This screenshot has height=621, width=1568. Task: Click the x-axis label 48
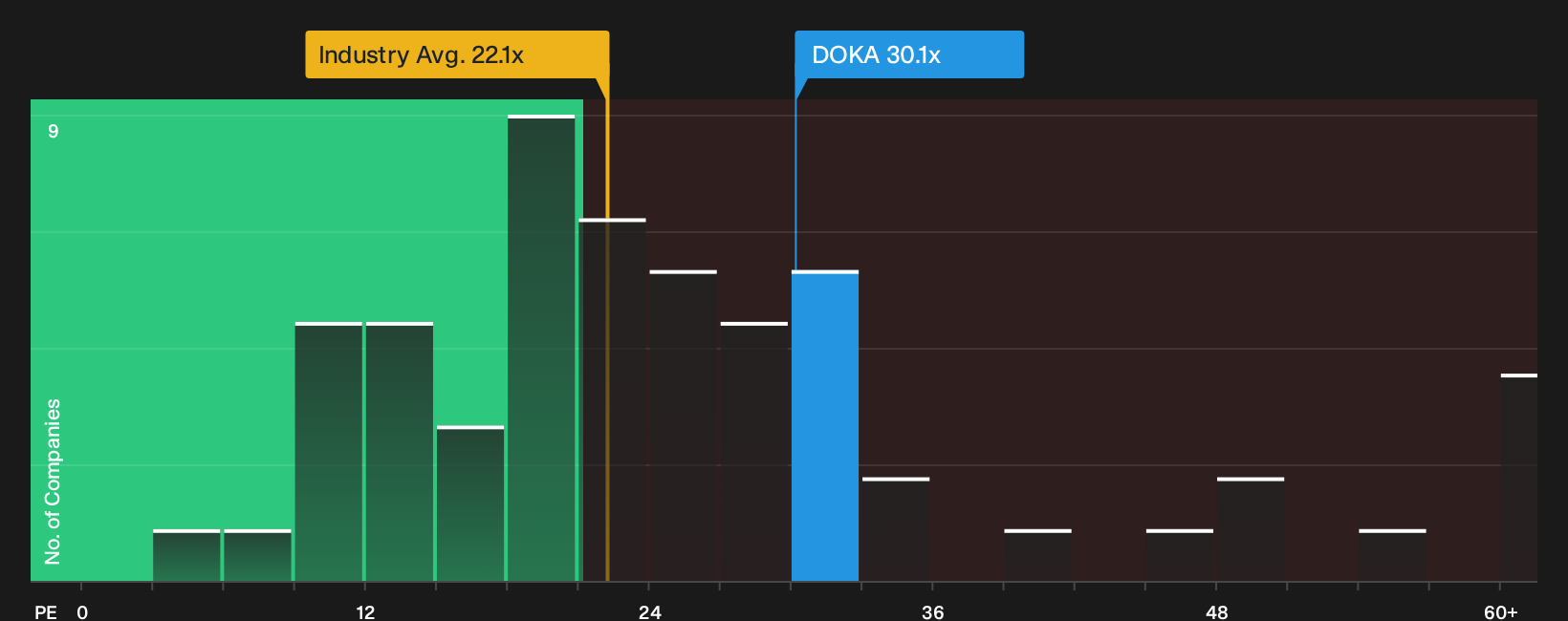click(1216, 611)
